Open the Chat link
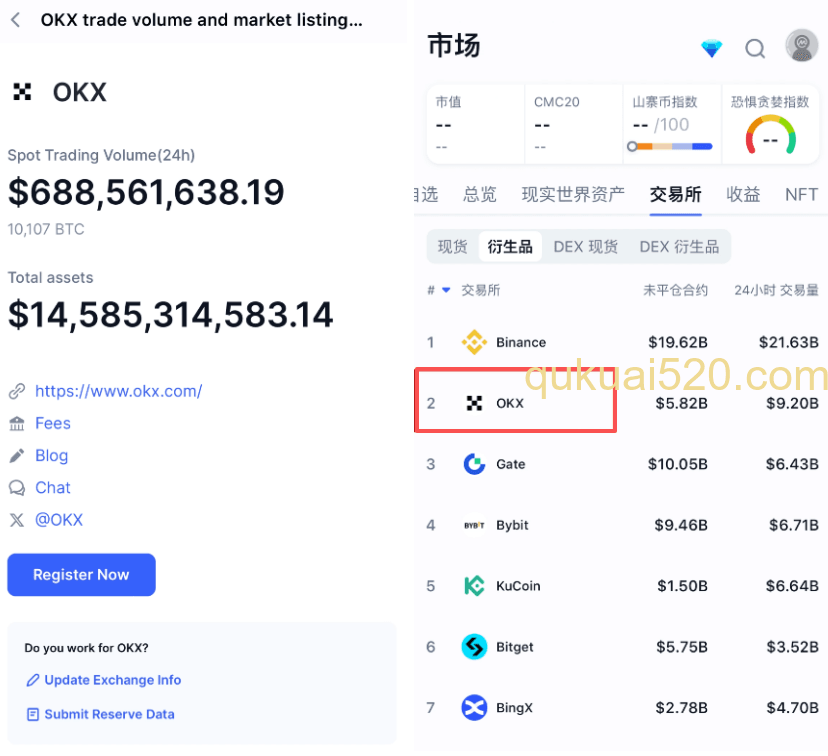The width and height of the screenshot is (828, 756). pos(53,488)
